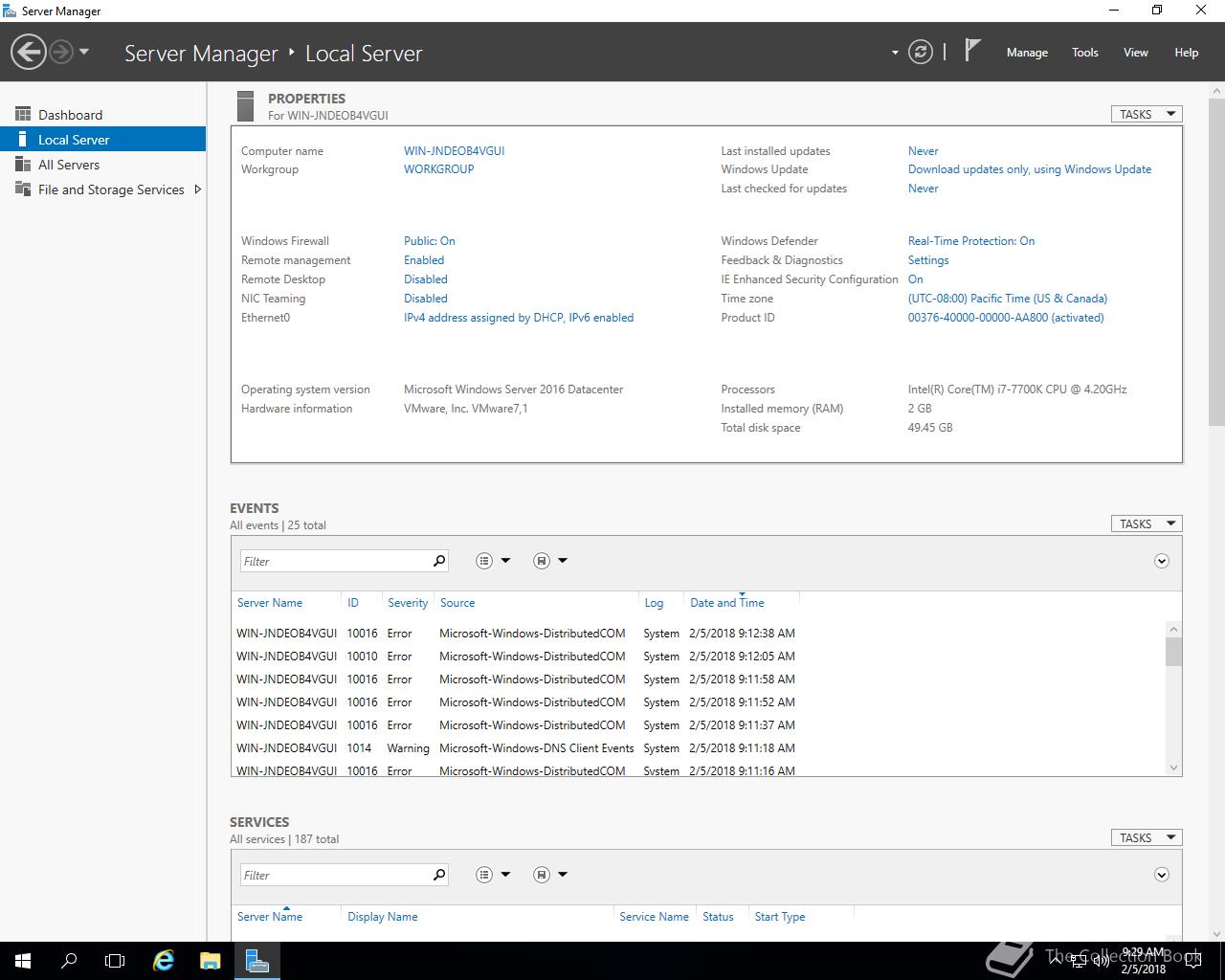Click the Dashboard sidebar icon
Viewport: 1225px width, 980px height.
(23, 114)
